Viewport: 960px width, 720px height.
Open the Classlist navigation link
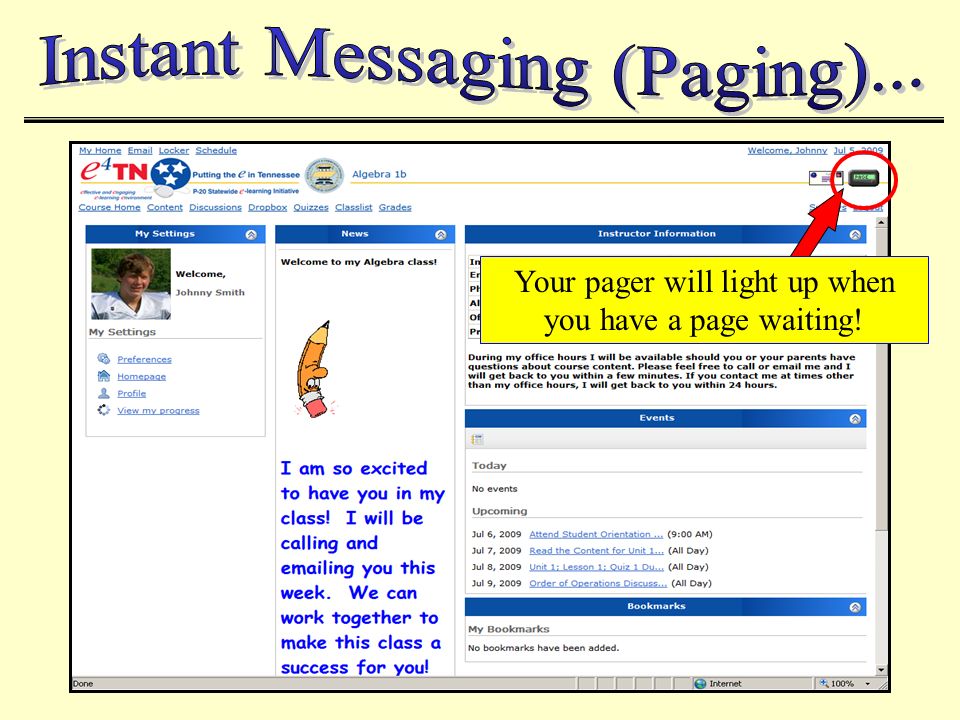(x=354, y=208)
